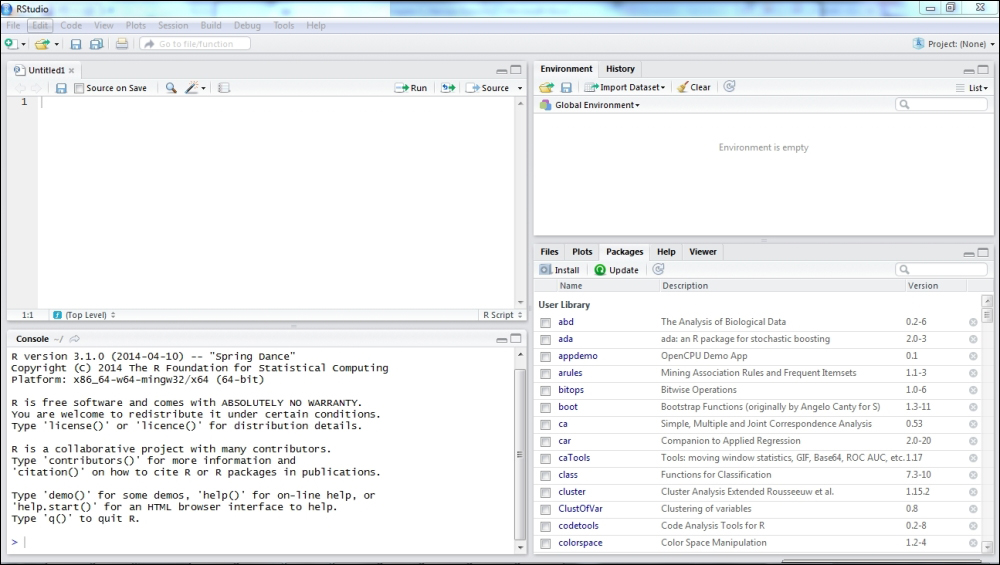The width and height of the screenshot is (1000, 565).
Task: Click the Install packages button
Action: coord(559,270)
